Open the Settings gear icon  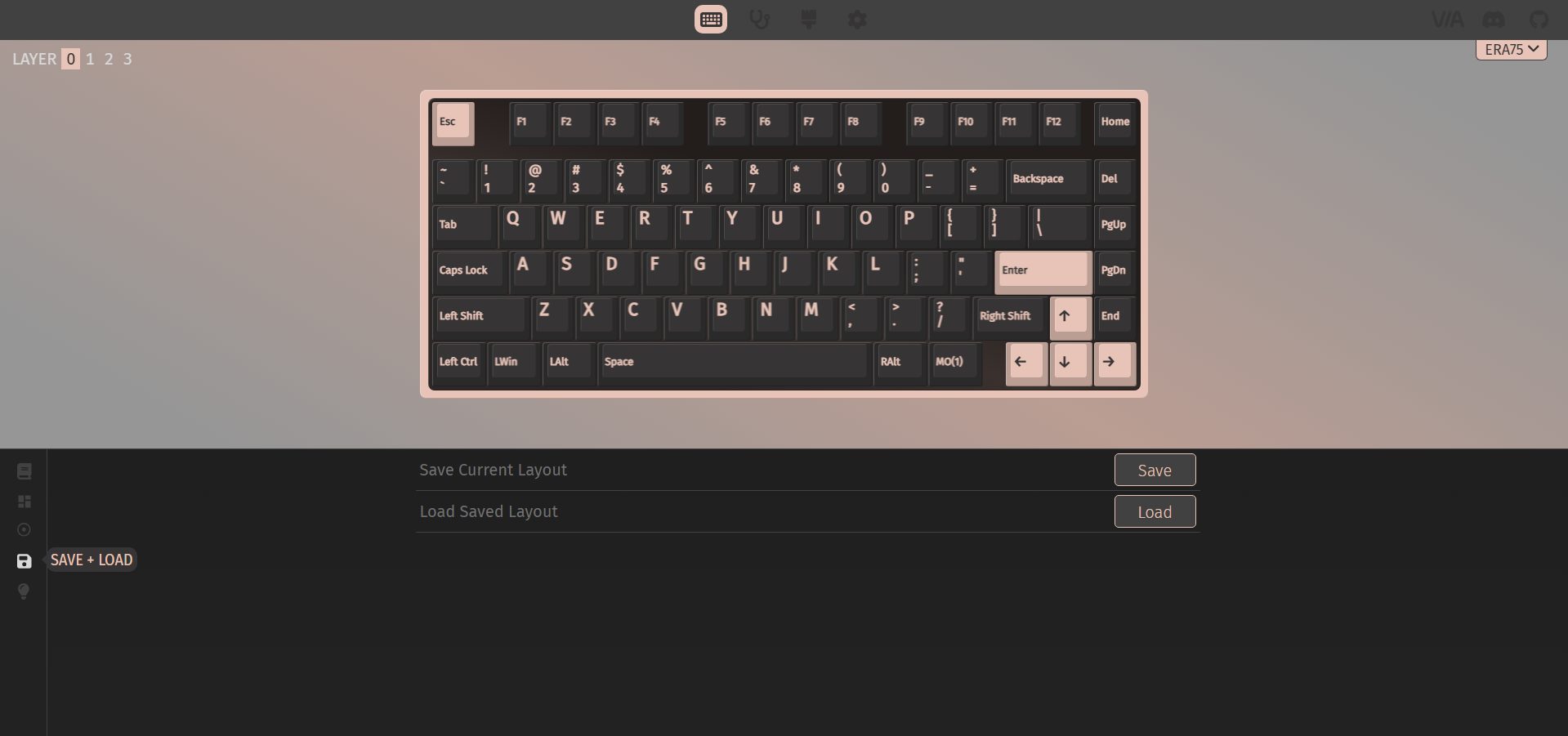[857, 20]
